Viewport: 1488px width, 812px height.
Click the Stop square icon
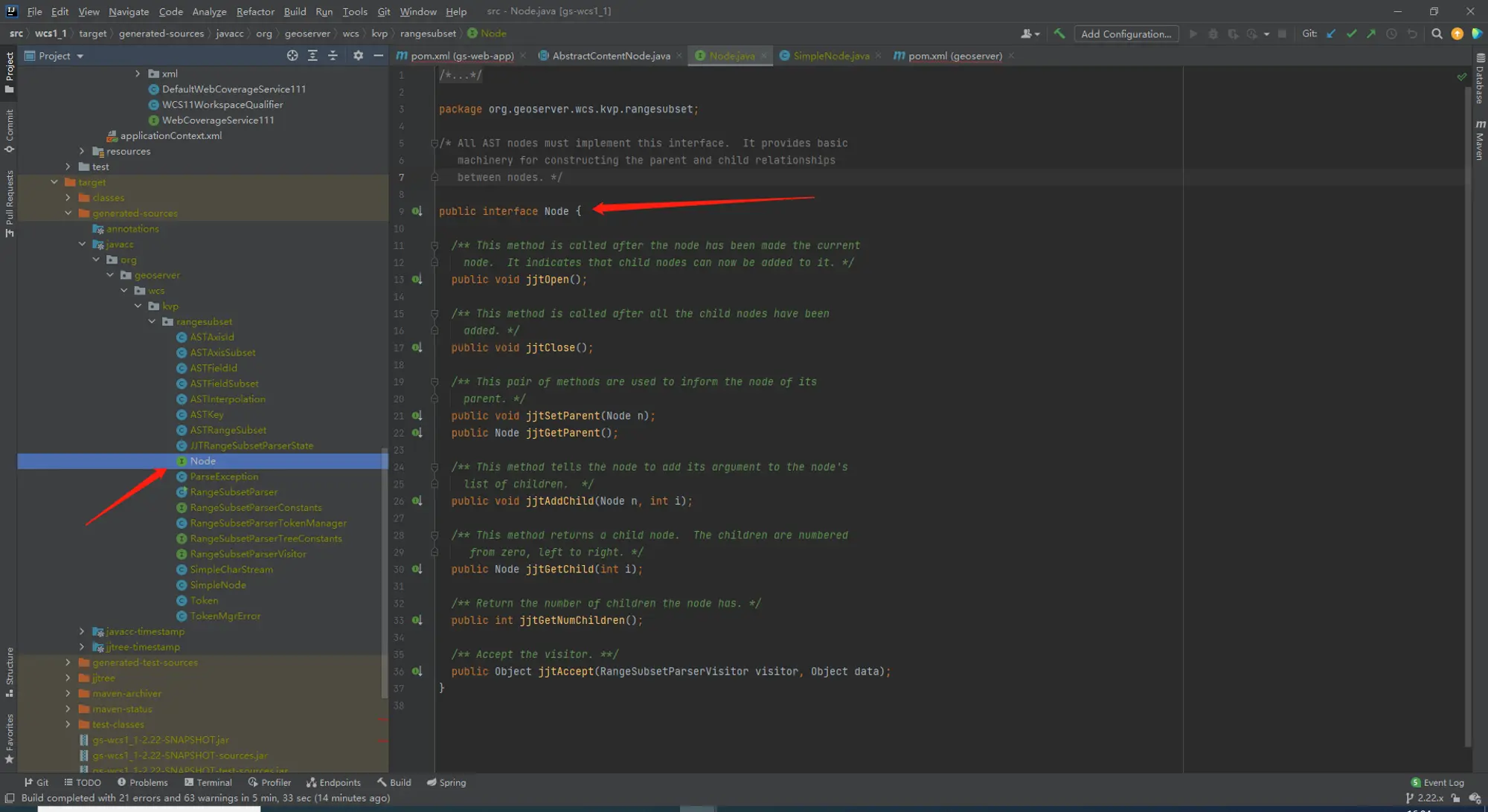[1282, 33]
